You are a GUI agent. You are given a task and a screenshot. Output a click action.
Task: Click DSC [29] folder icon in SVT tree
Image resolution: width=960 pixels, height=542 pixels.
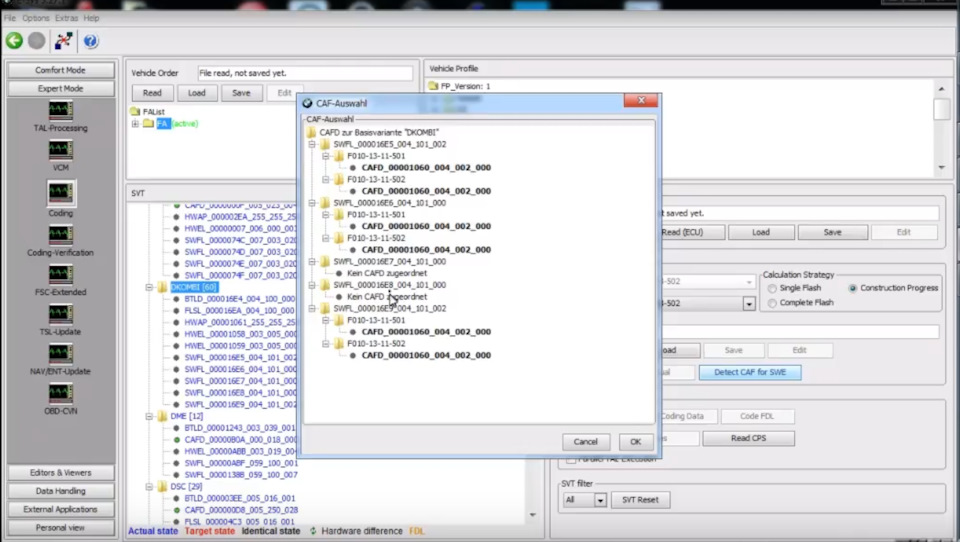[162, 487]
